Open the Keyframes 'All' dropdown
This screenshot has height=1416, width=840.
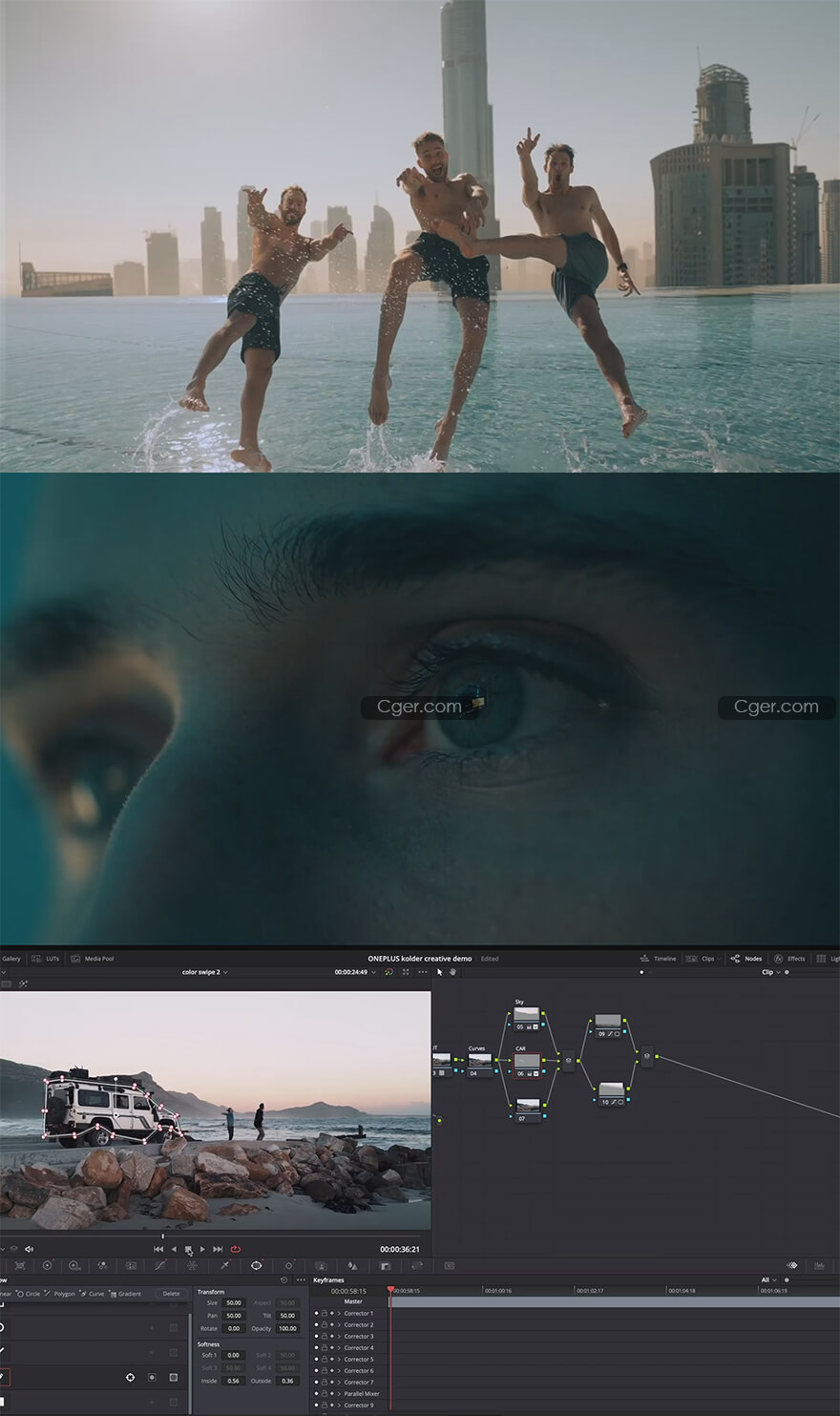(767, 1280)
